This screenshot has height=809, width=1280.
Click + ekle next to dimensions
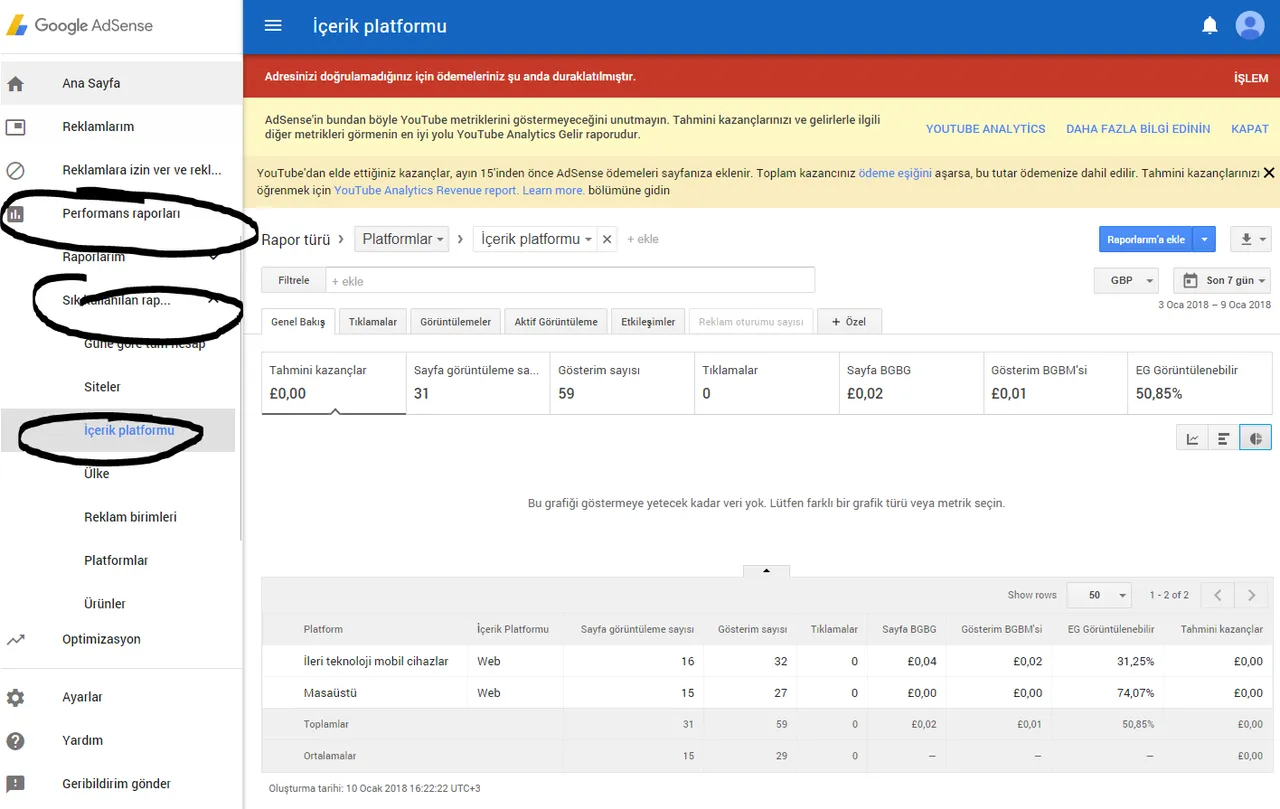(643, 239)
